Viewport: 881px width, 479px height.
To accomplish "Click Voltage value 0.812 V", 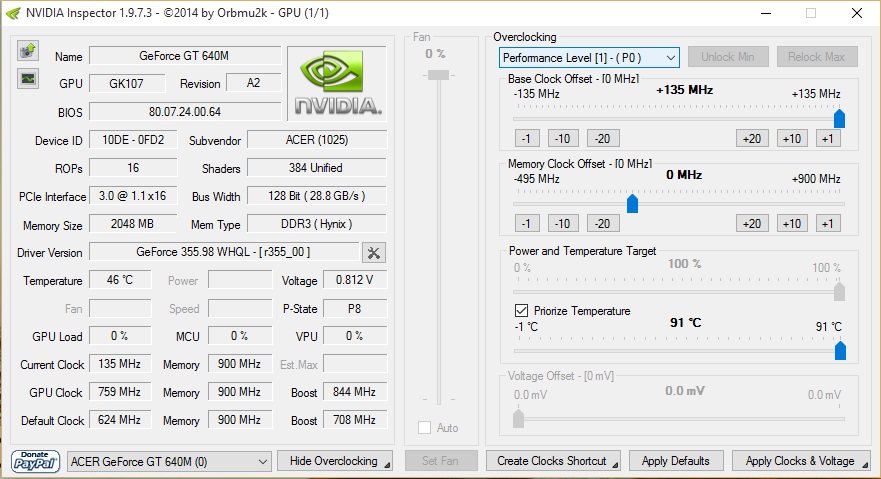I will pyautogui.click(x=355, y=280).
